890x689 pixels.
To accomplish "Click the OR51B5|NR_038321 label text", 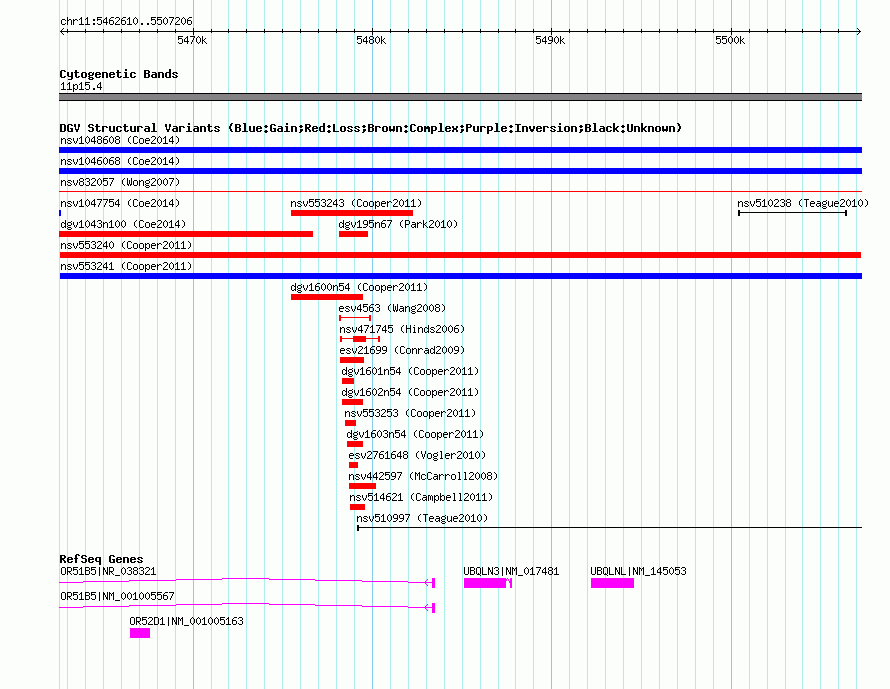I will [x=108, y=571].
